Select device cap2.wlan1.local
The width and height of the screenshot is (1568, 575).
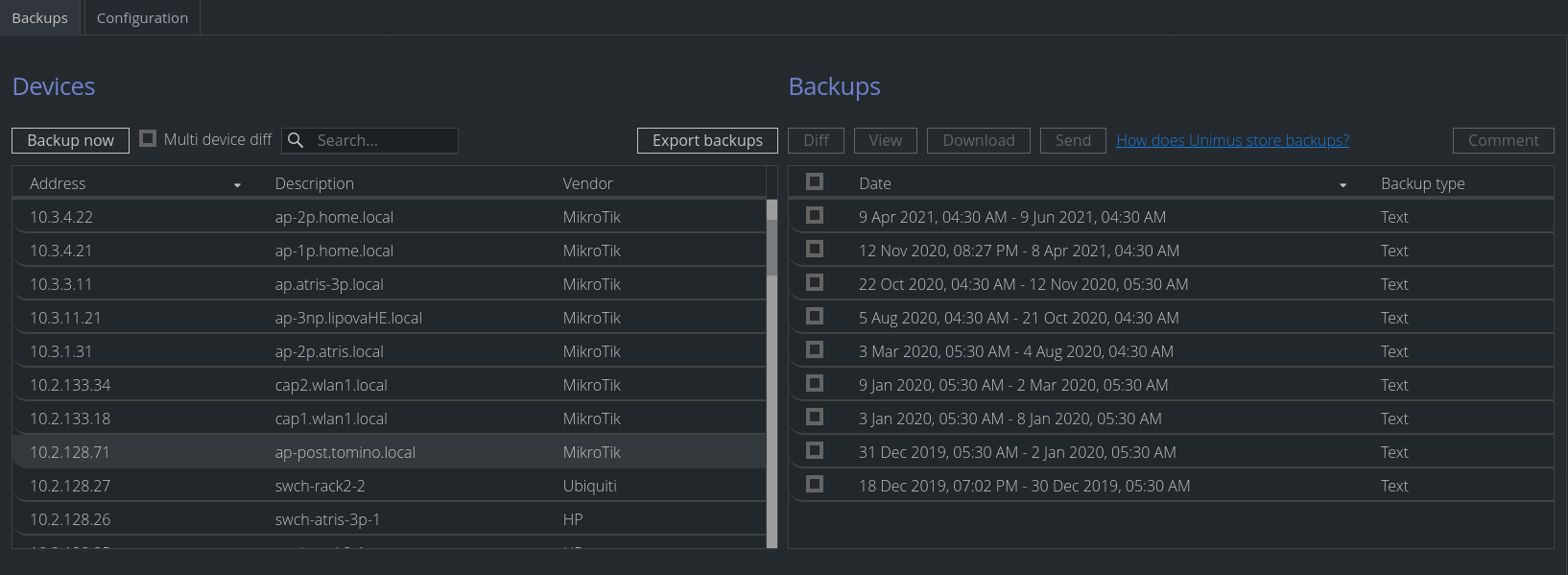[x=389, y=385]
